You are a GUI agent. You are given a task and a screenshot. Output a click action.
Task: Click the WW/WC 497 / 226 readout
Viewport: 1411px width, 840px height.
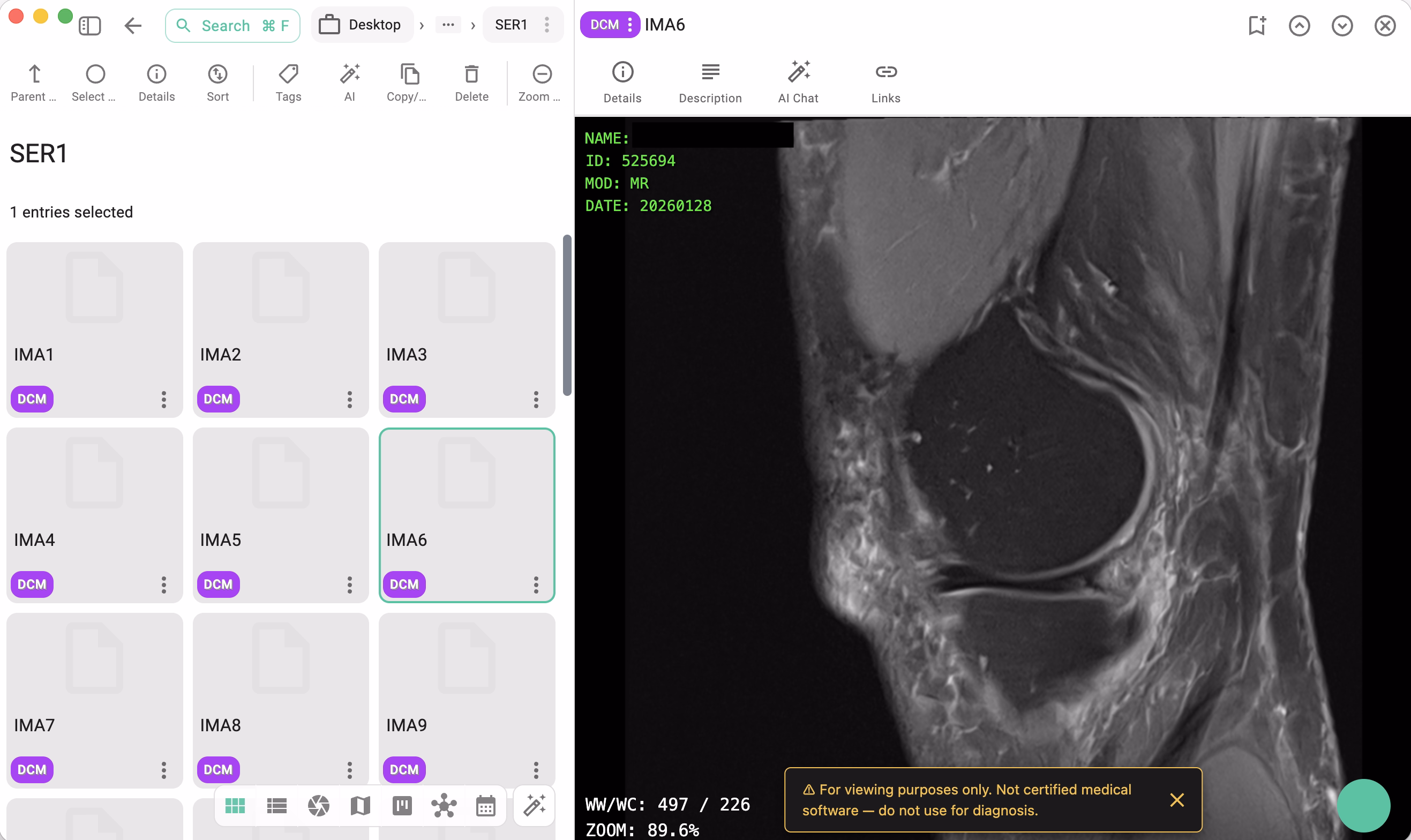668,804
